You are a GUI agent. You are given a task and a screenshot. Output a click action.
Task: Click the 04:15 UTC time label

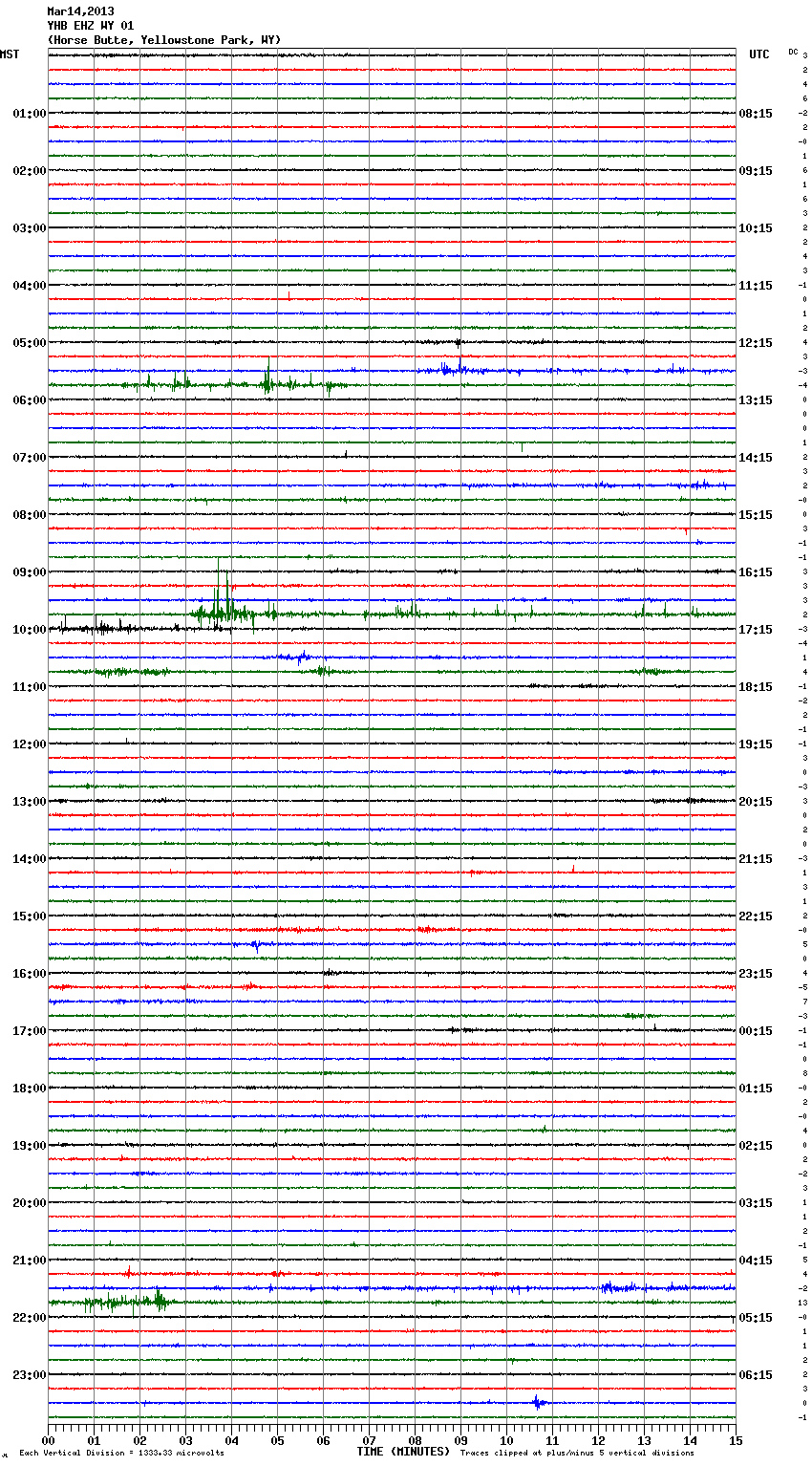coord(756,1261)
